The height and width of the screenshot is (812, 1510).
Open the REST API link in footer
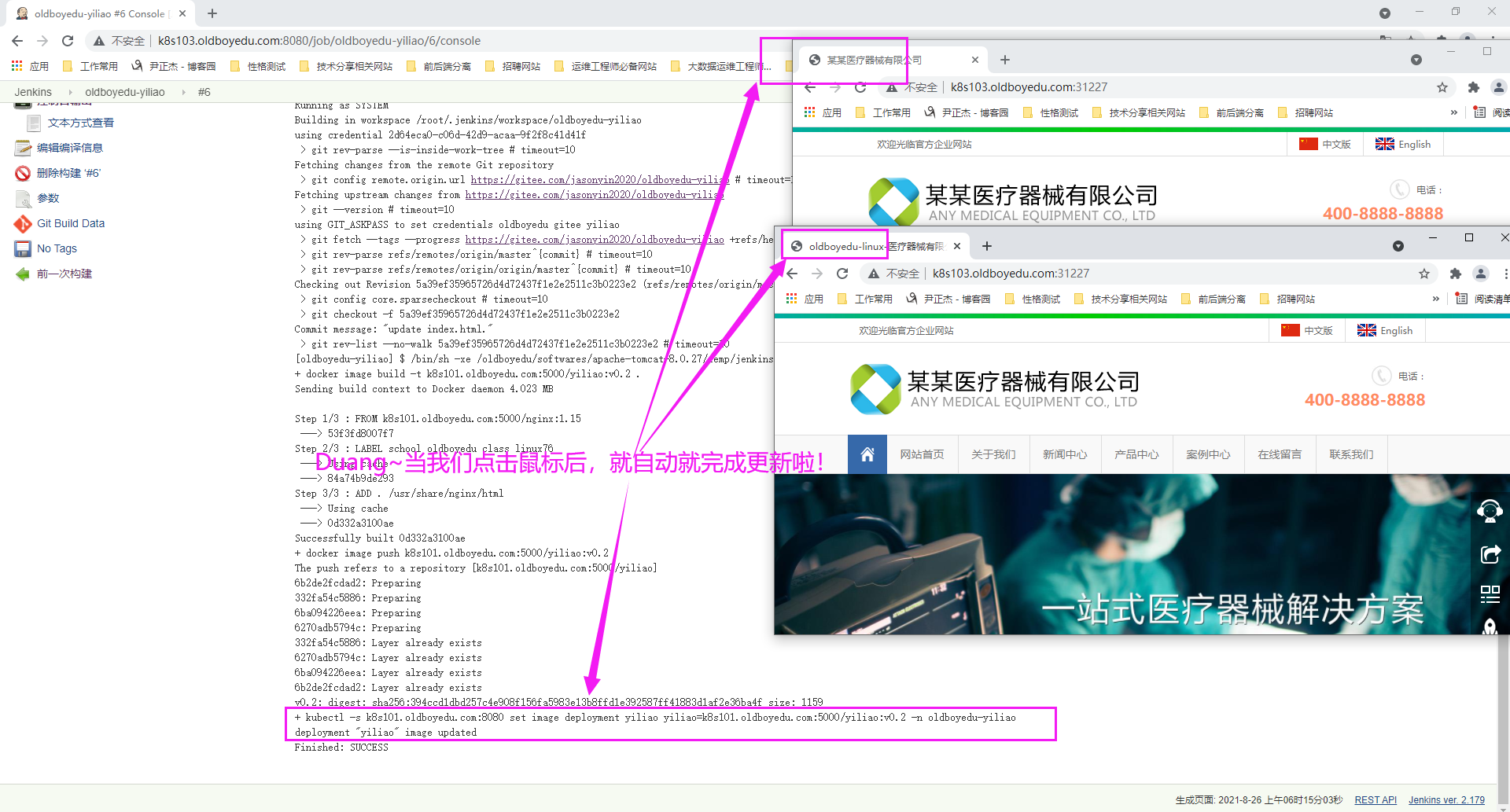coord(1375,800)
